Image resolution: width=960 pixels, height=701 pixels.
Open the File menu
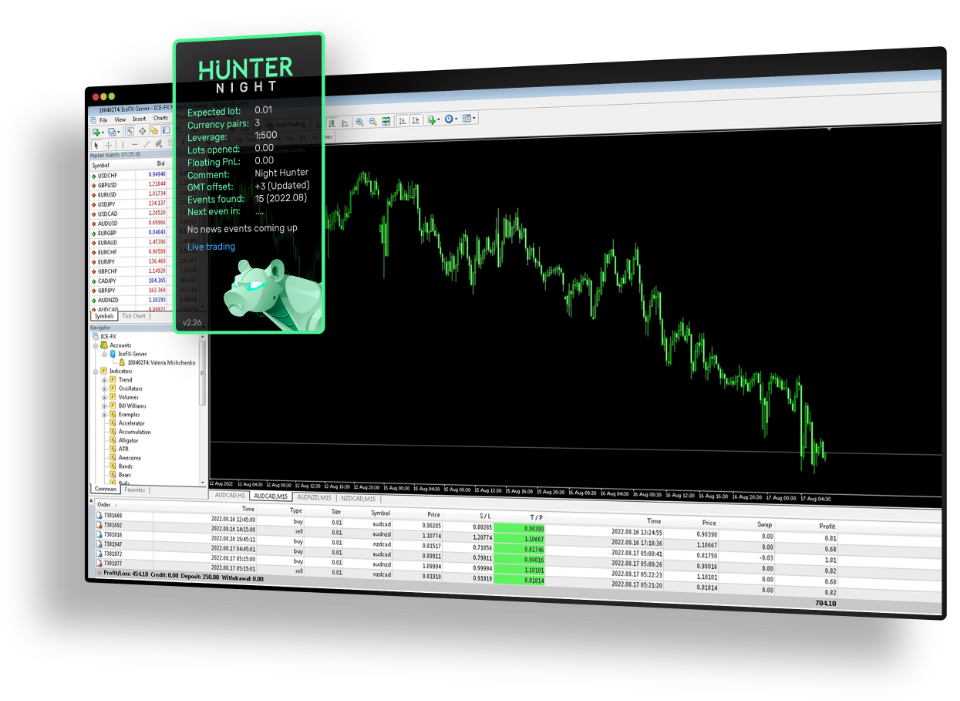point(103,120)
